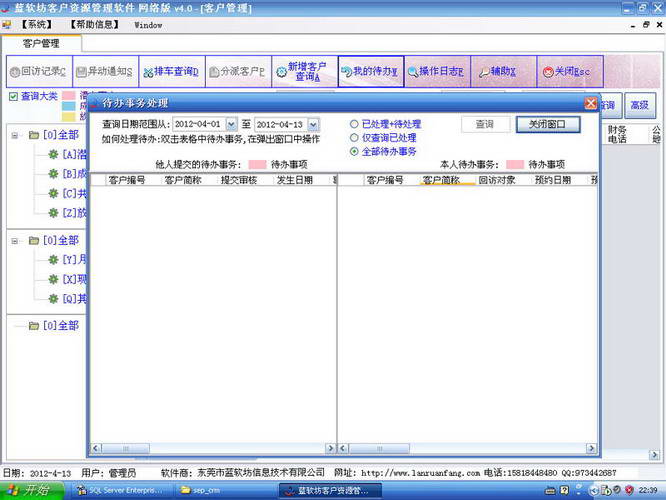Select the [X] gear tree item
This screenshot has width=666, height=500.
coord(67,279)
